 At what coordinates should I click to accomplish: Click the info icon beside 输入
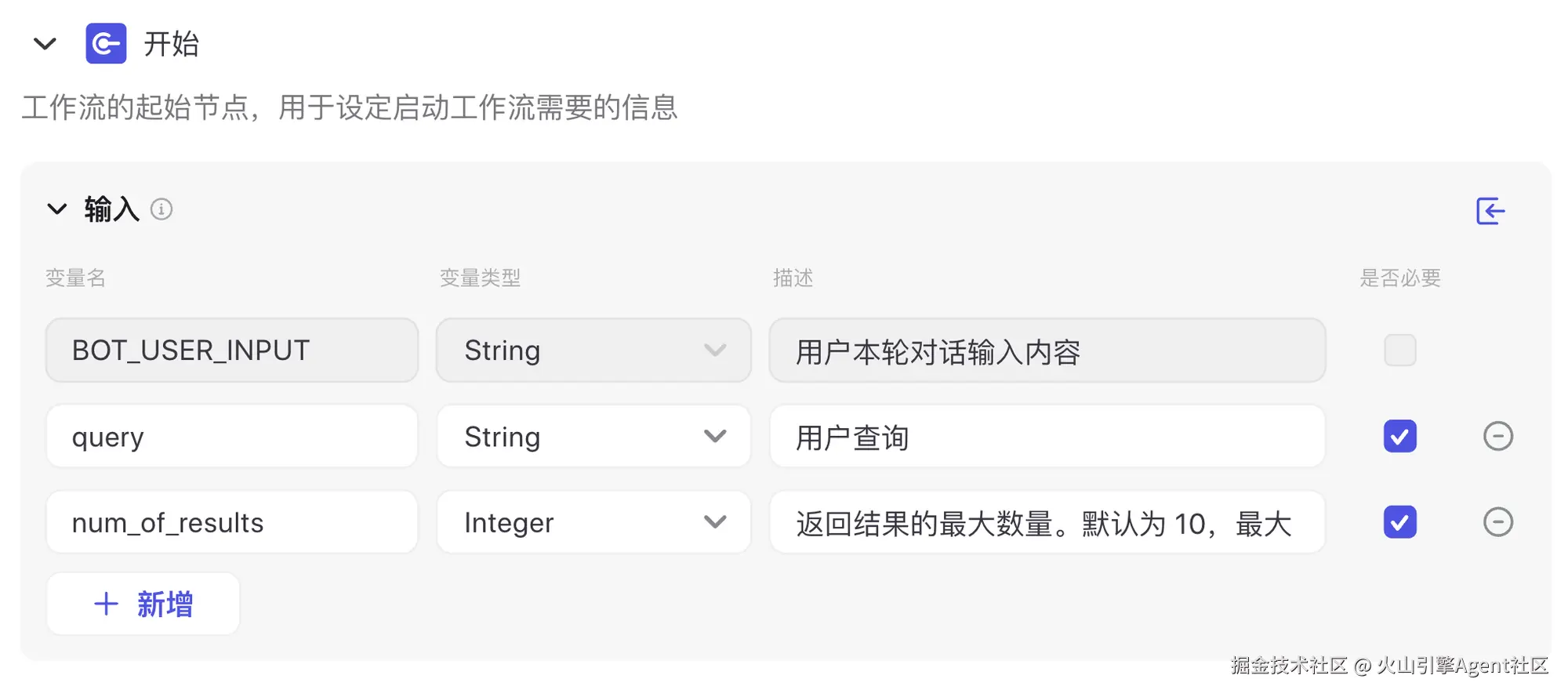pos(162,209)
